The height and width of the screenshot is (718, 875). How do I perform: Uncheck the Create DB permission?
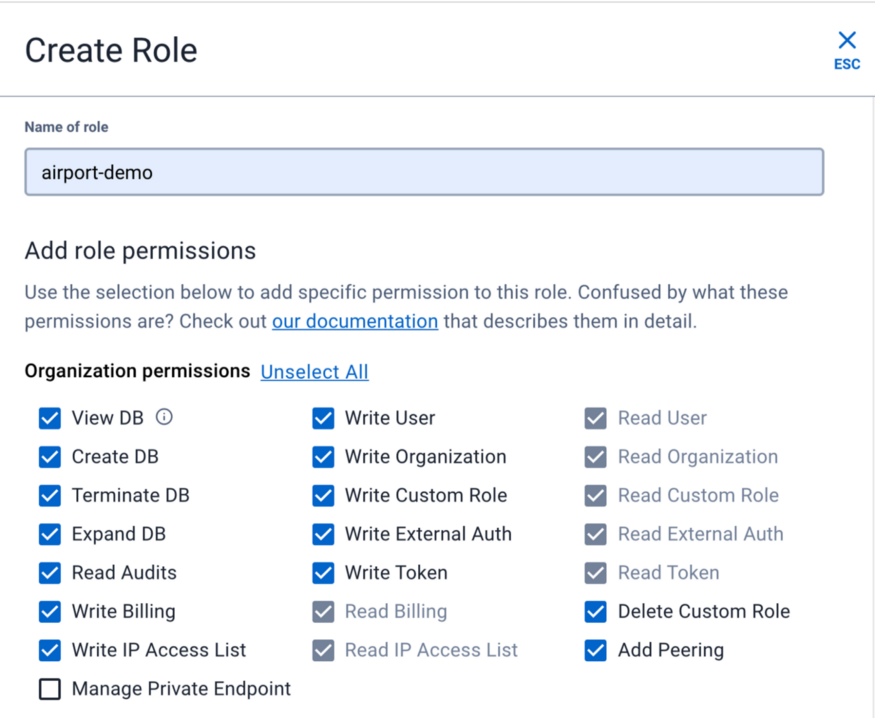pos(50,457)
